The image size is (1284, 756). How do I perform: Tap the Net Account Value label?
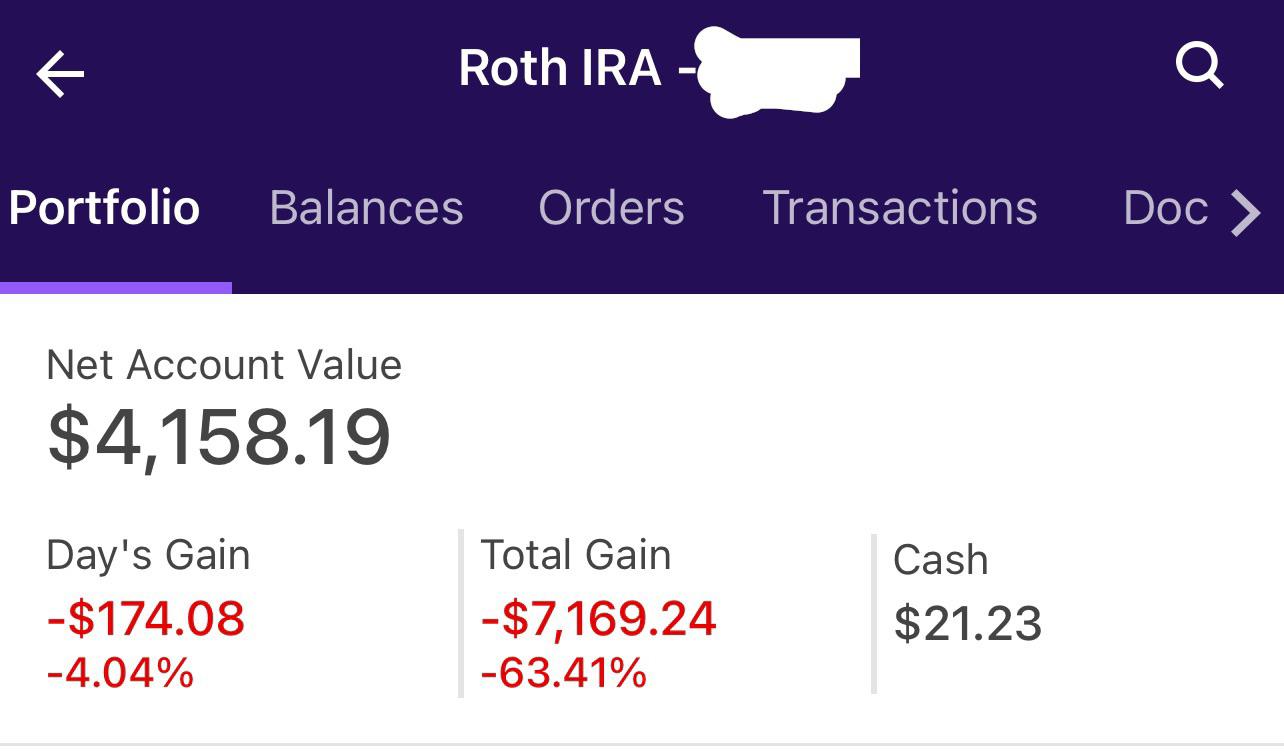point(224,365)
